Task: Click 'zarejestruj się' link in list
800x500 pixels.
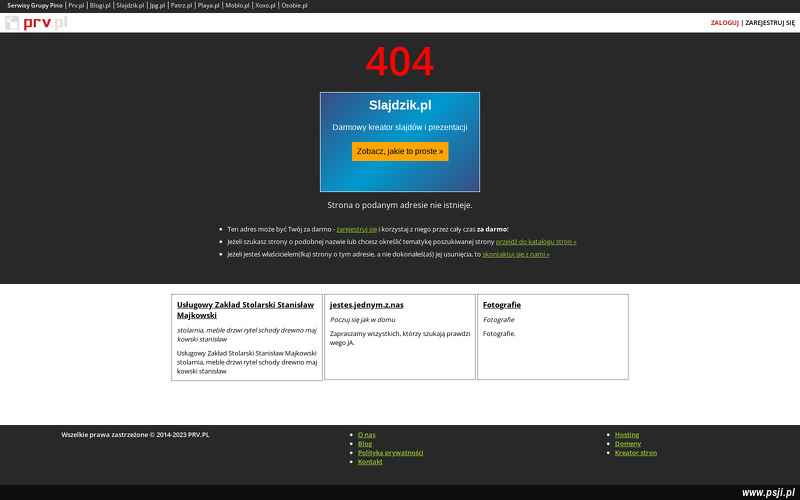Action: 357,230
